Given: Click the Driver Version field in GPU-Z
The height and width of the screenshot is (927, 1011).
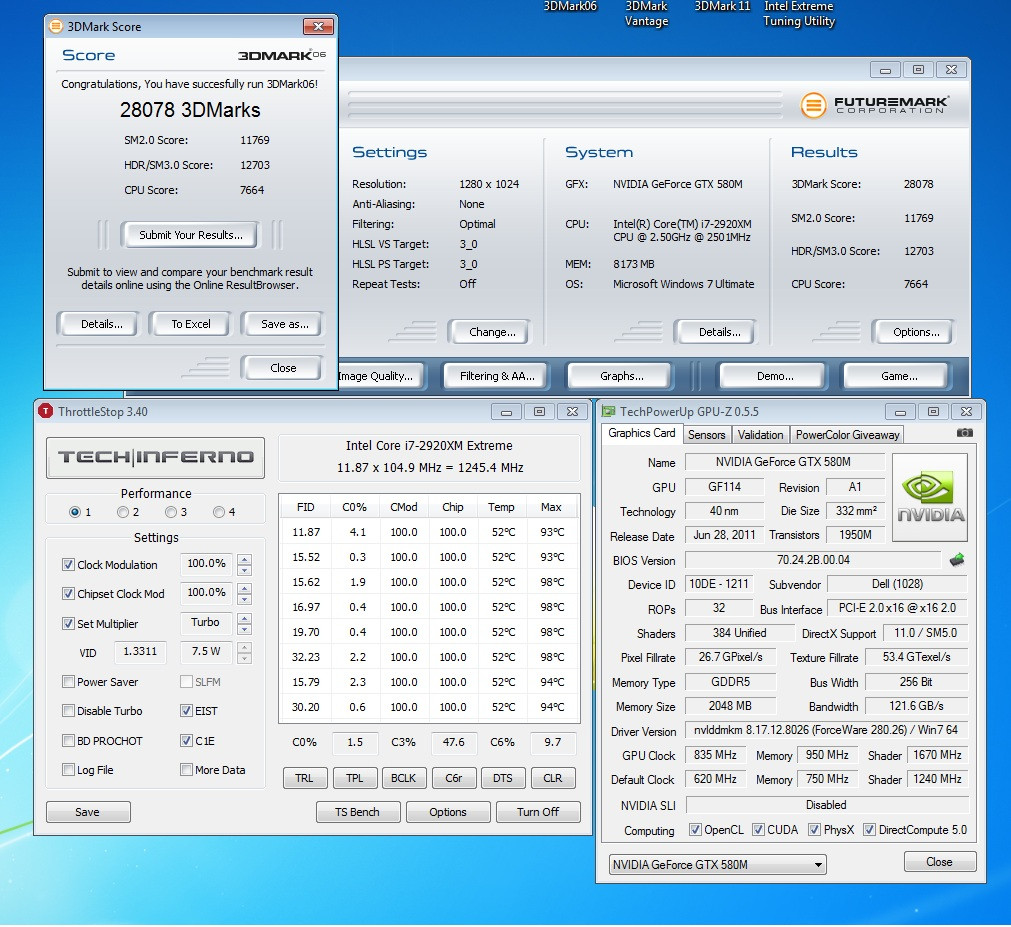Looking at the screenshot, I should [826, 730].
